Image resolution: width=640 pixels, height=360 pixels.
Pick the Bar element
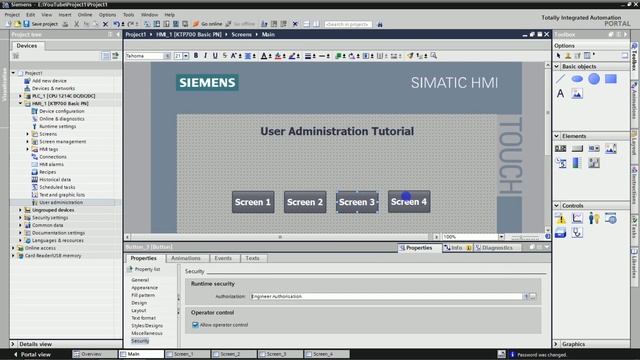pyautogui.click(x=577, y=163)
